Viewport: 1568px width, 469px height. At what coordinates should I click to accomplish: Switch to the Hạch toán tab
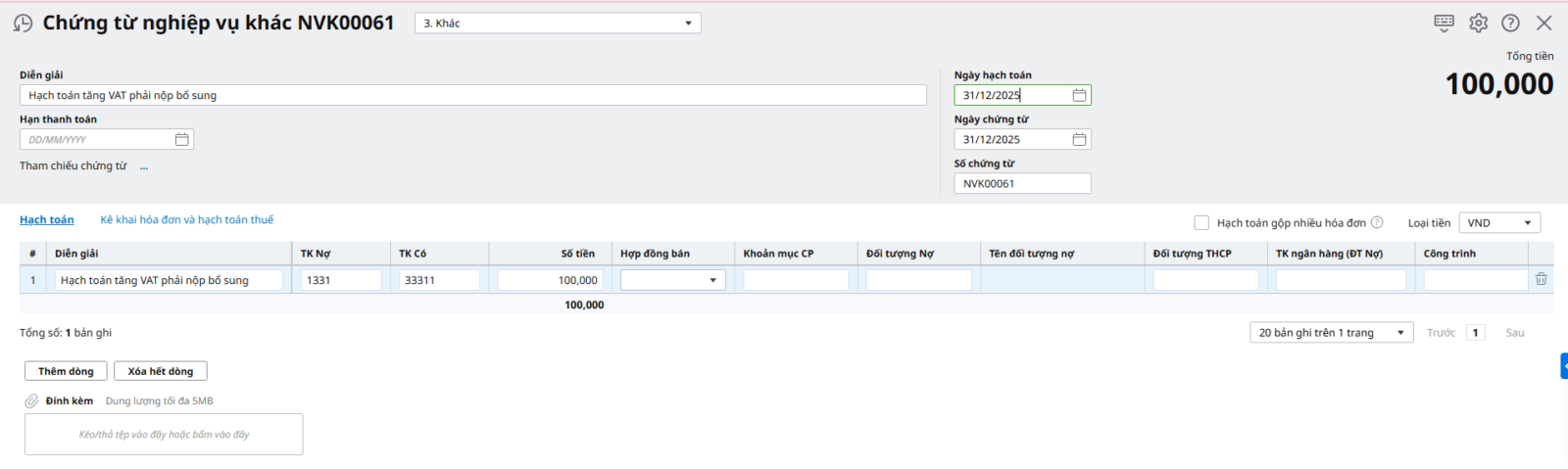pos(47,220)
